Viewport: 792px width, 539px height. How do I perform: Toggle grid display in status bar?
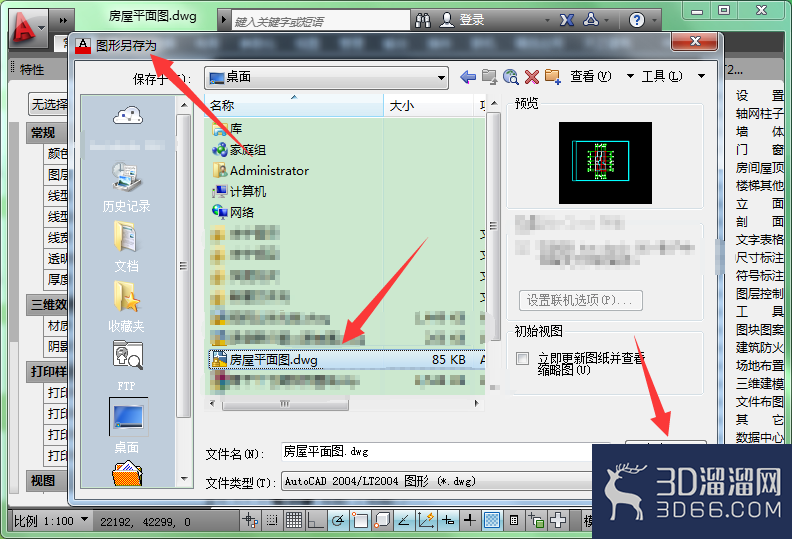pos(294,520)
